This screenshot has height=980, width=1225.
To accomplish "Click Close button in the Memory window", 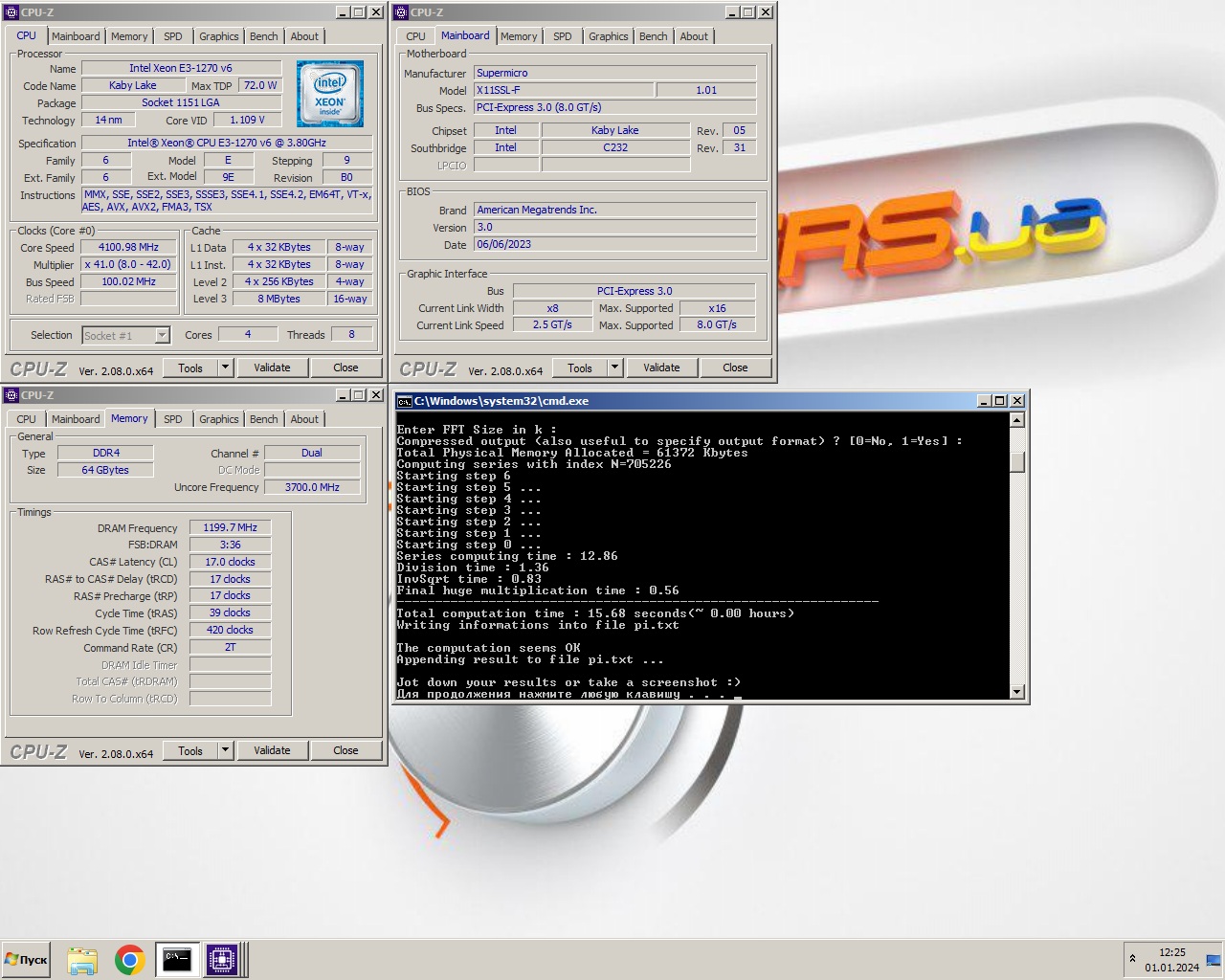I will tap(345, 750).
